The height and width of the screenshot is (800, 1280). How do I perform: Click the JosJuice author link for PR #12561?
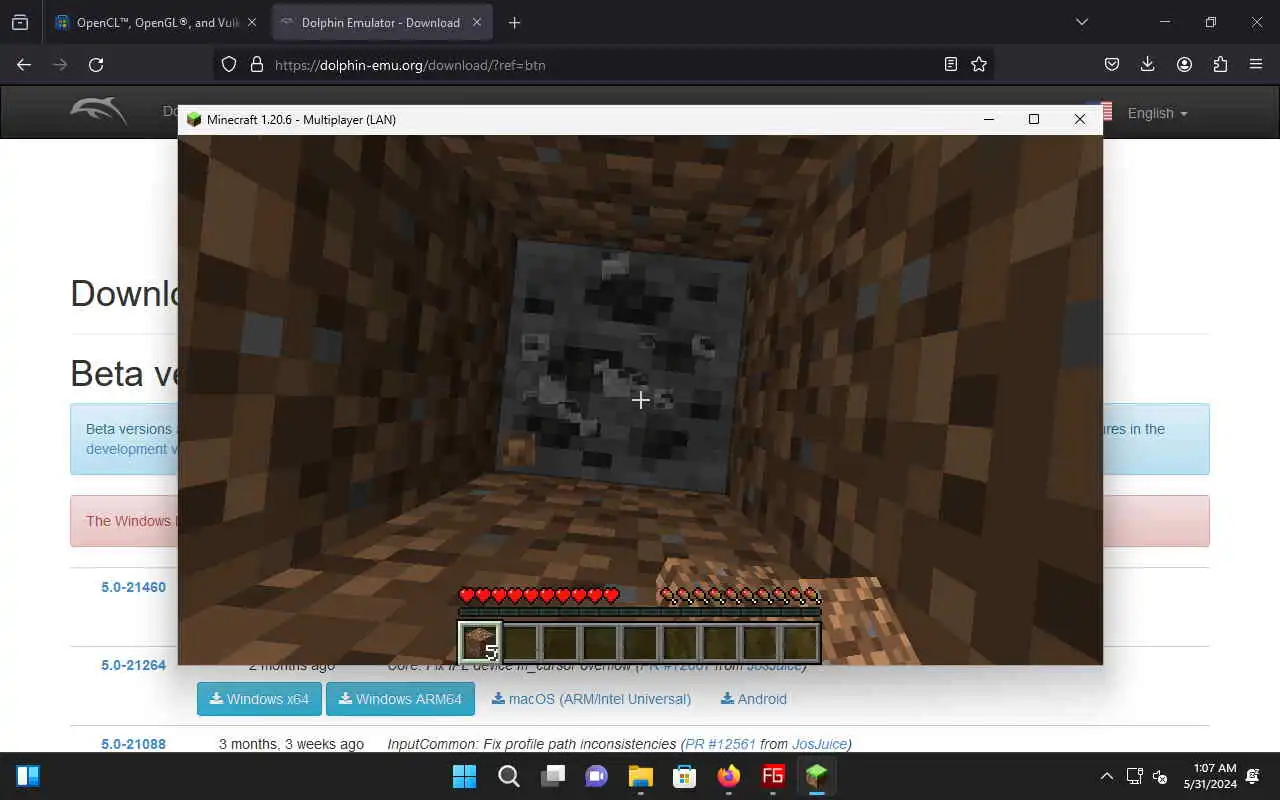(819, 744)
